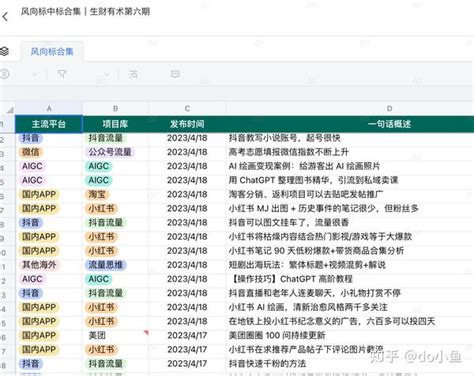Click the 2023/4/17 date in the 抖音快速千粉 row
This screenshot has height=376, width=474.
pos(187,363)
